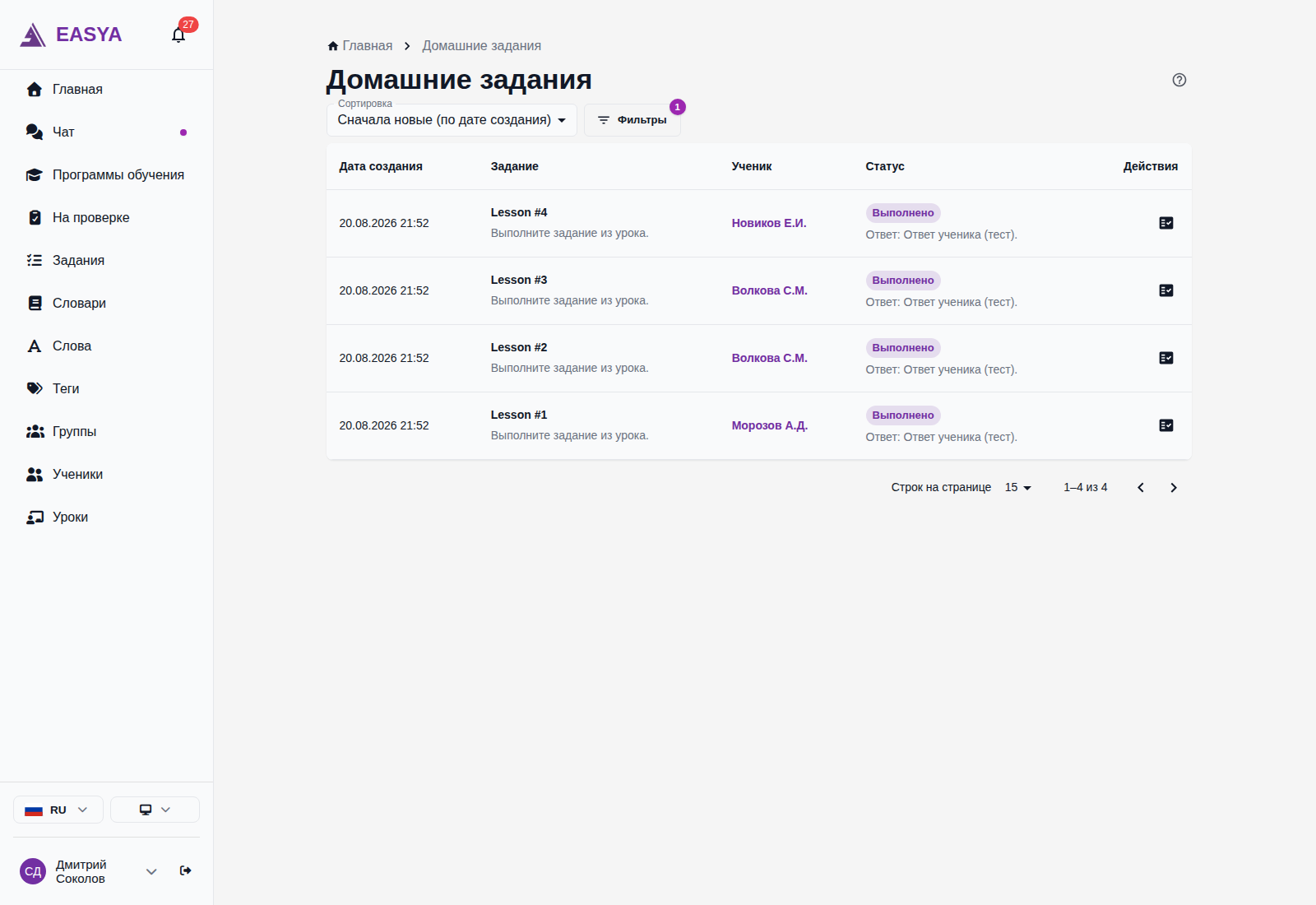
Task: Open student link Волкова С.М. for Lesson #2
Action: coord(770,358)
